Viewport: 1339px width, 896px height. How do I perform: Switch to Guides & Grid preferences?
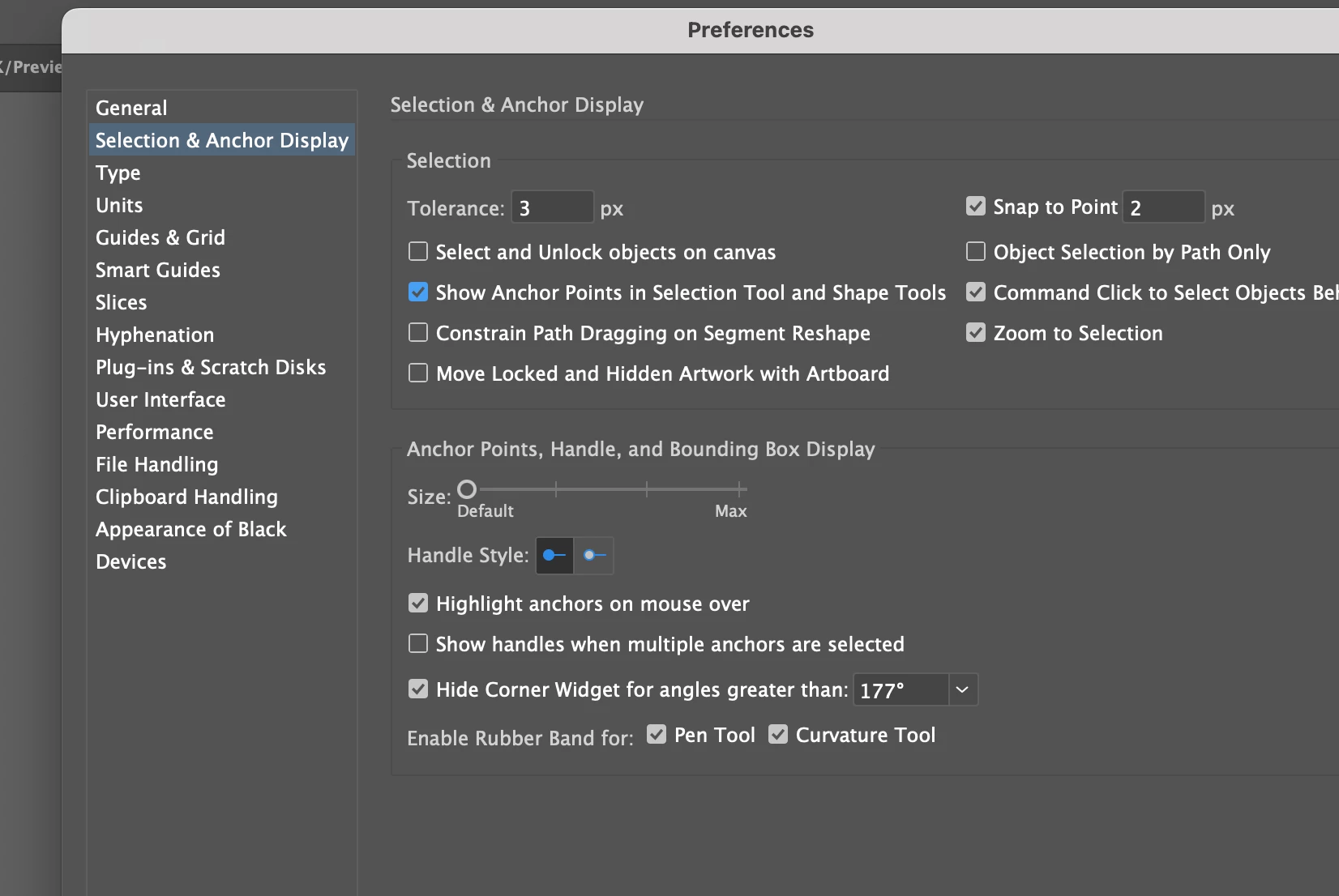click(160, 237)
